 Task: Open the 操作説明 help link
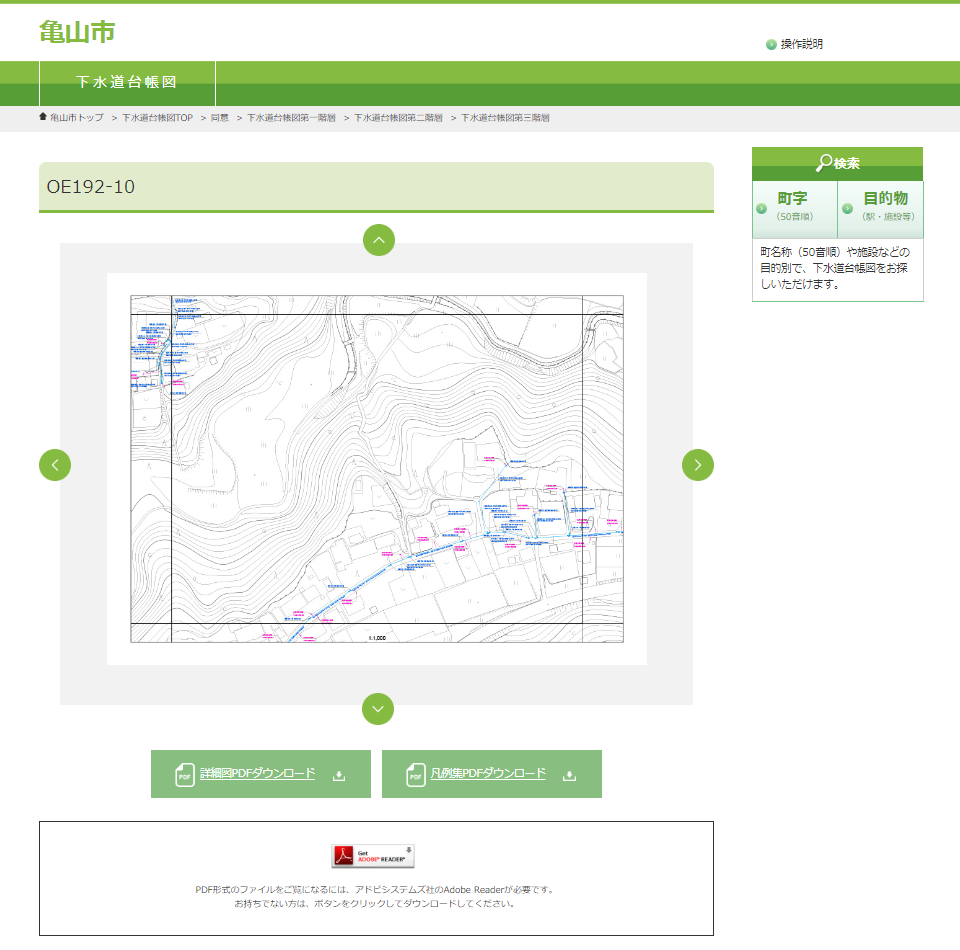(x=802, y=44)
